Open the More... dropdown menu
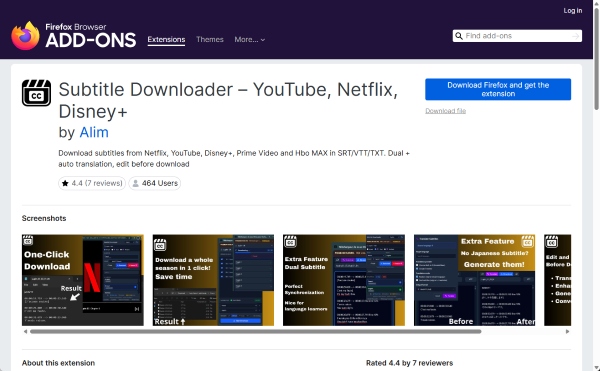Screen dimensions: 600x371 (249, 39)
